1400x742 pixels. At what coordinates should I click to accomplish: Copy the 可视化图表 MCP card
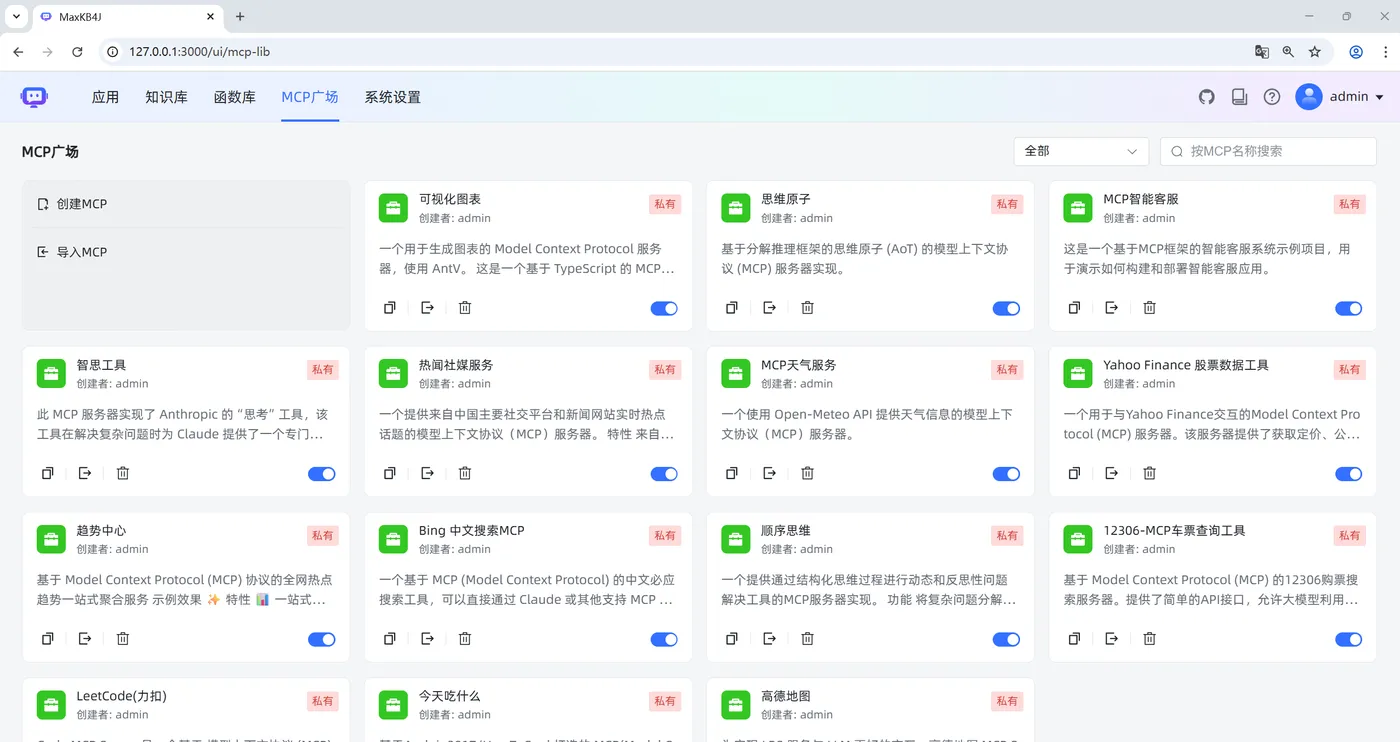(x=390, y=308)
